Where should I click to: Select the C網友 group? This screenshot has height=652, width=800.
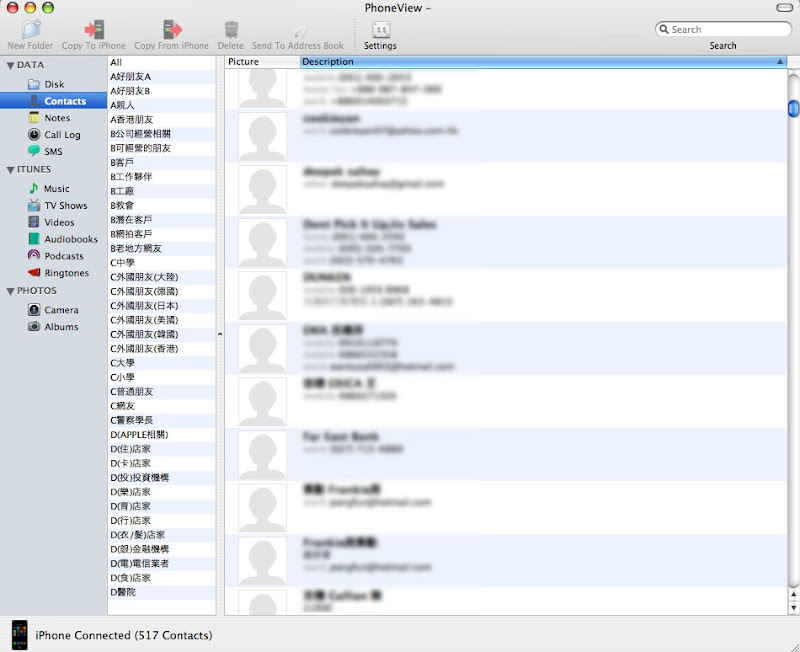click(162, 406)
